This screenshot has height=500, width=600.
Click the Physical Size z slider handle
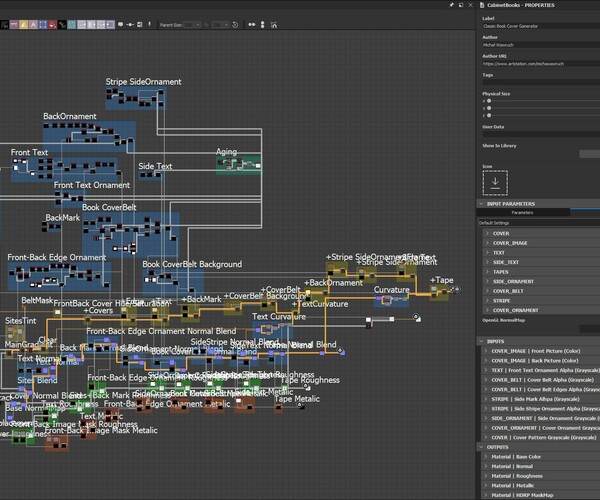click(x=489, y=115)
